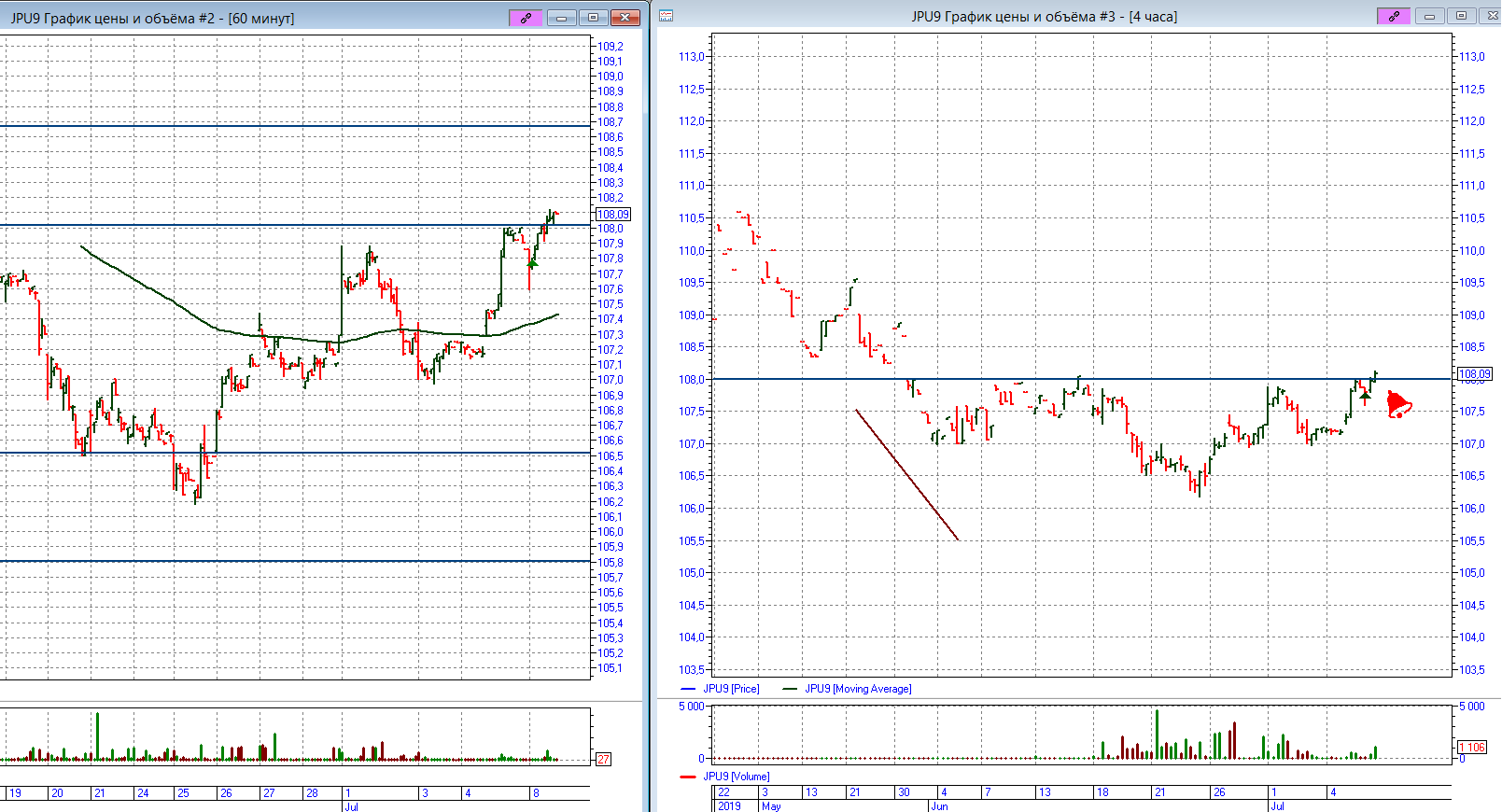Select the green arrow marker on the 60-minute chart
Viewport: 1502px width, 812px height.
coord(532,263)
